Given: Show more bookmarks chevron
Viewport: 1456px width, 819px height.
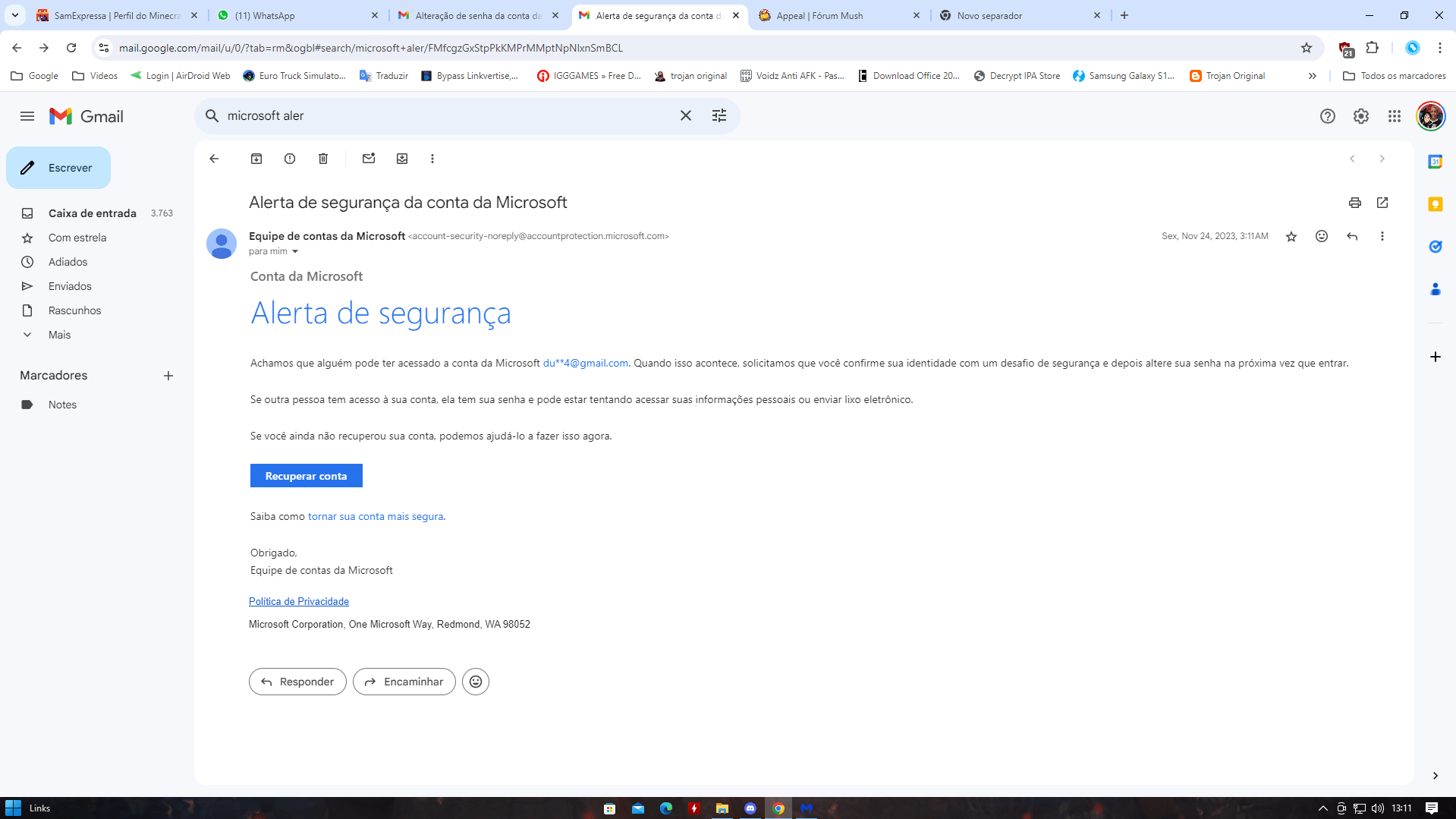Looking at the screenshot, I should [1312, 76].
